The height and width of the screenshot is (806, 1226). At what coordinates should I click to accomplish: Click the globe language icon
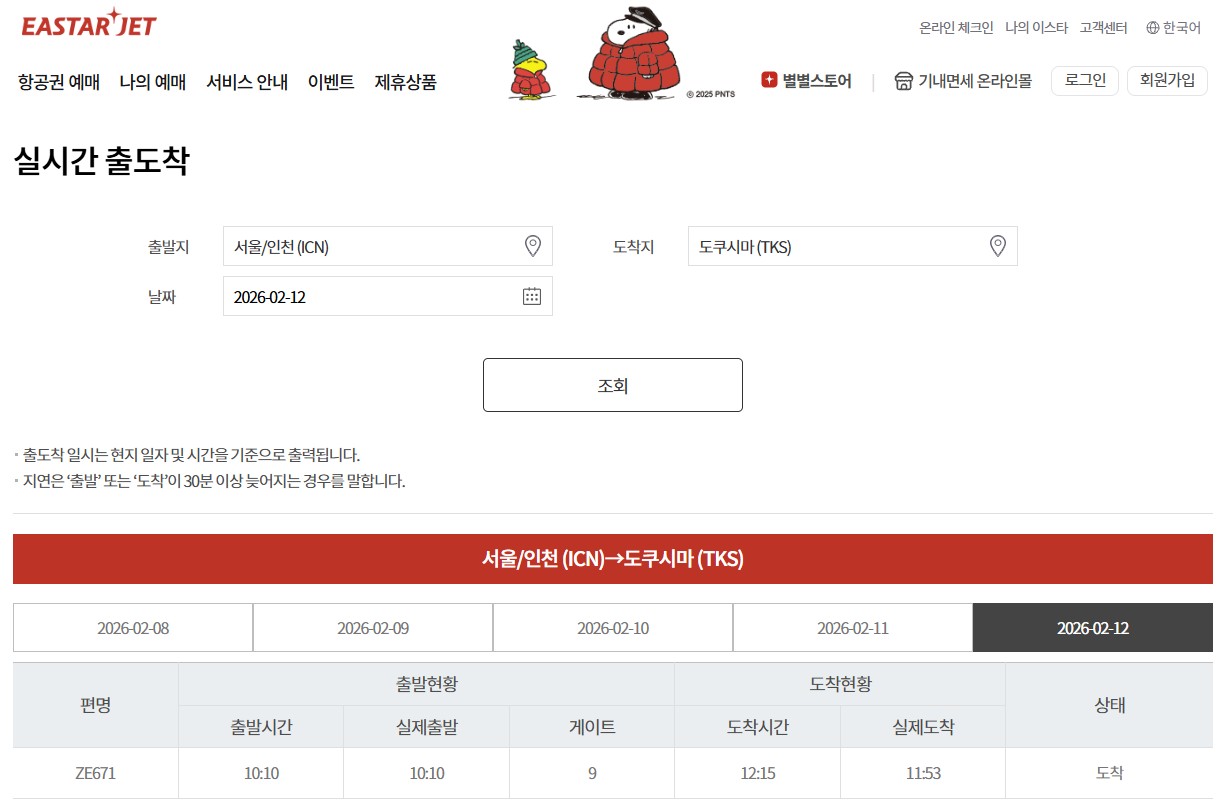point(1152,28)
